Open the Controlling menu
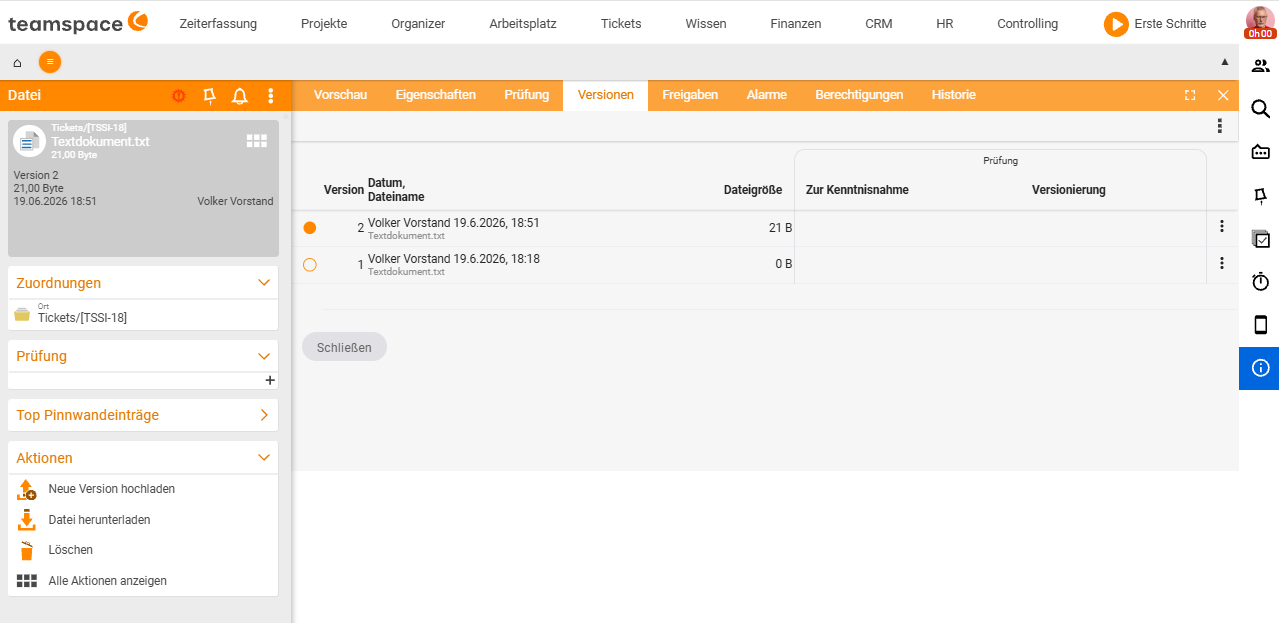Image resolution: width=1279 pixels, height=623 pixels. tap(1027, 24)
